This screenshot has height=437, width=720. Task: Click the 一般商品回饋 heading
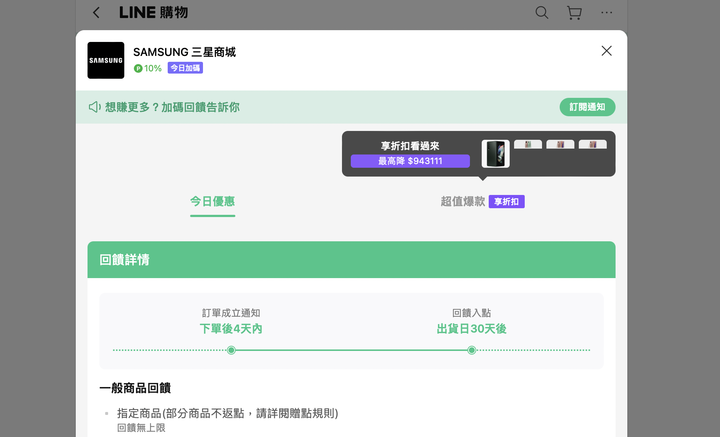[x=135, y=388]
